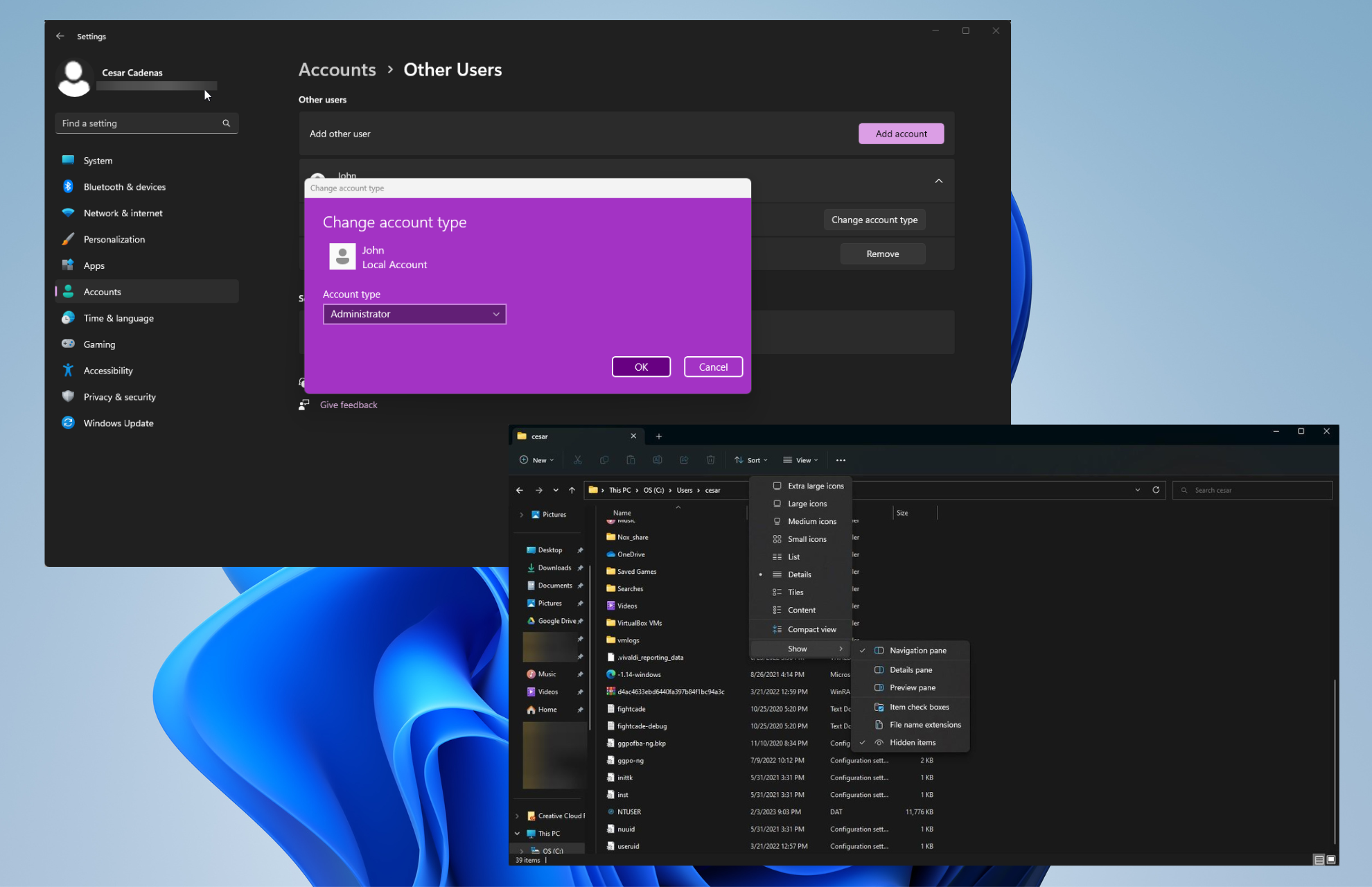
Task: Click the Add account button
Action: [x=901, y=134]
